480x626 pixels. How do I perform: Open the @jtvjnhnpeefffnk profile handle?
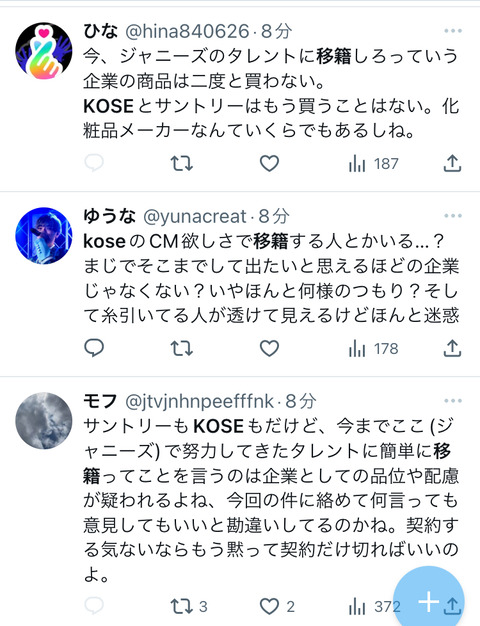(199, 402)
